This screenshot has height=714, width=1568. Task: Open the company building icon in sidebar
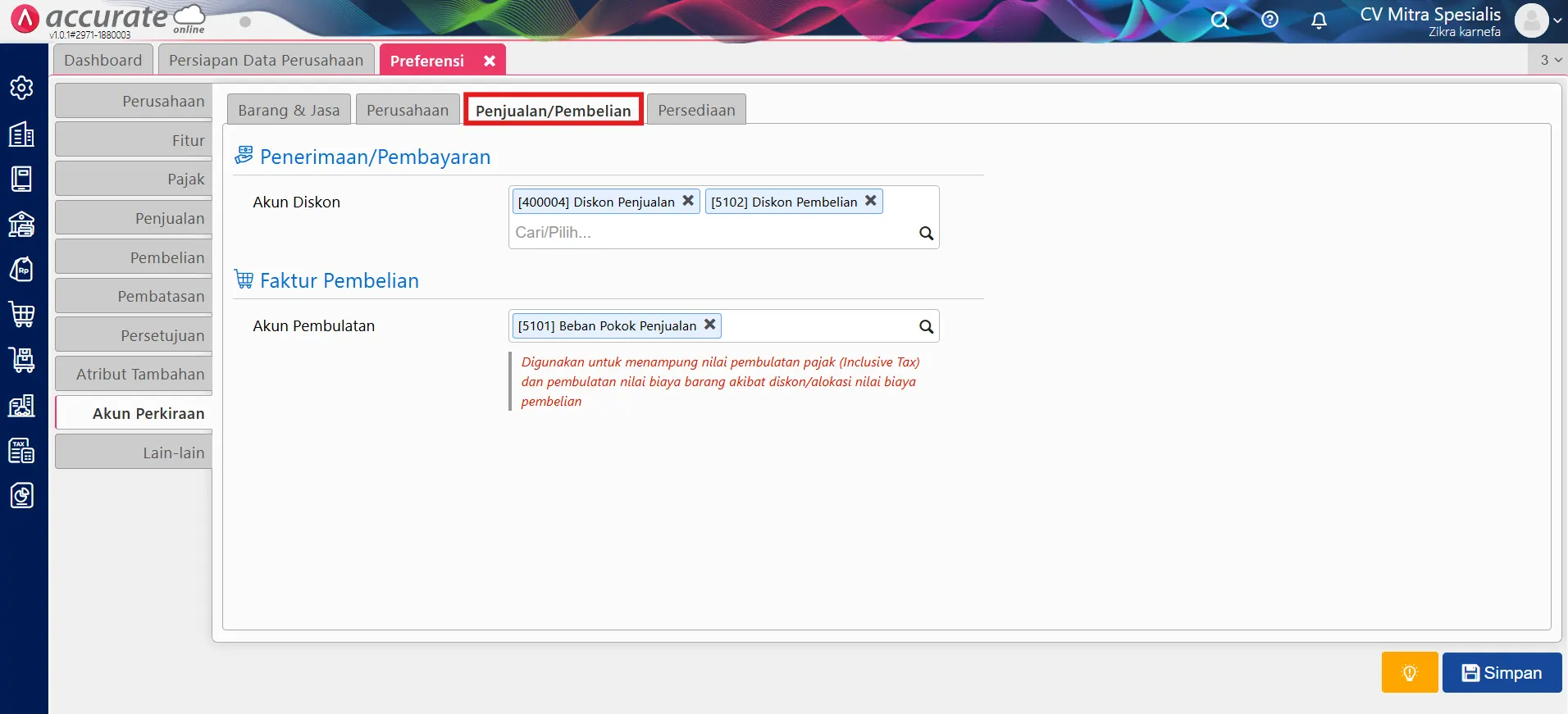(22, 134)
